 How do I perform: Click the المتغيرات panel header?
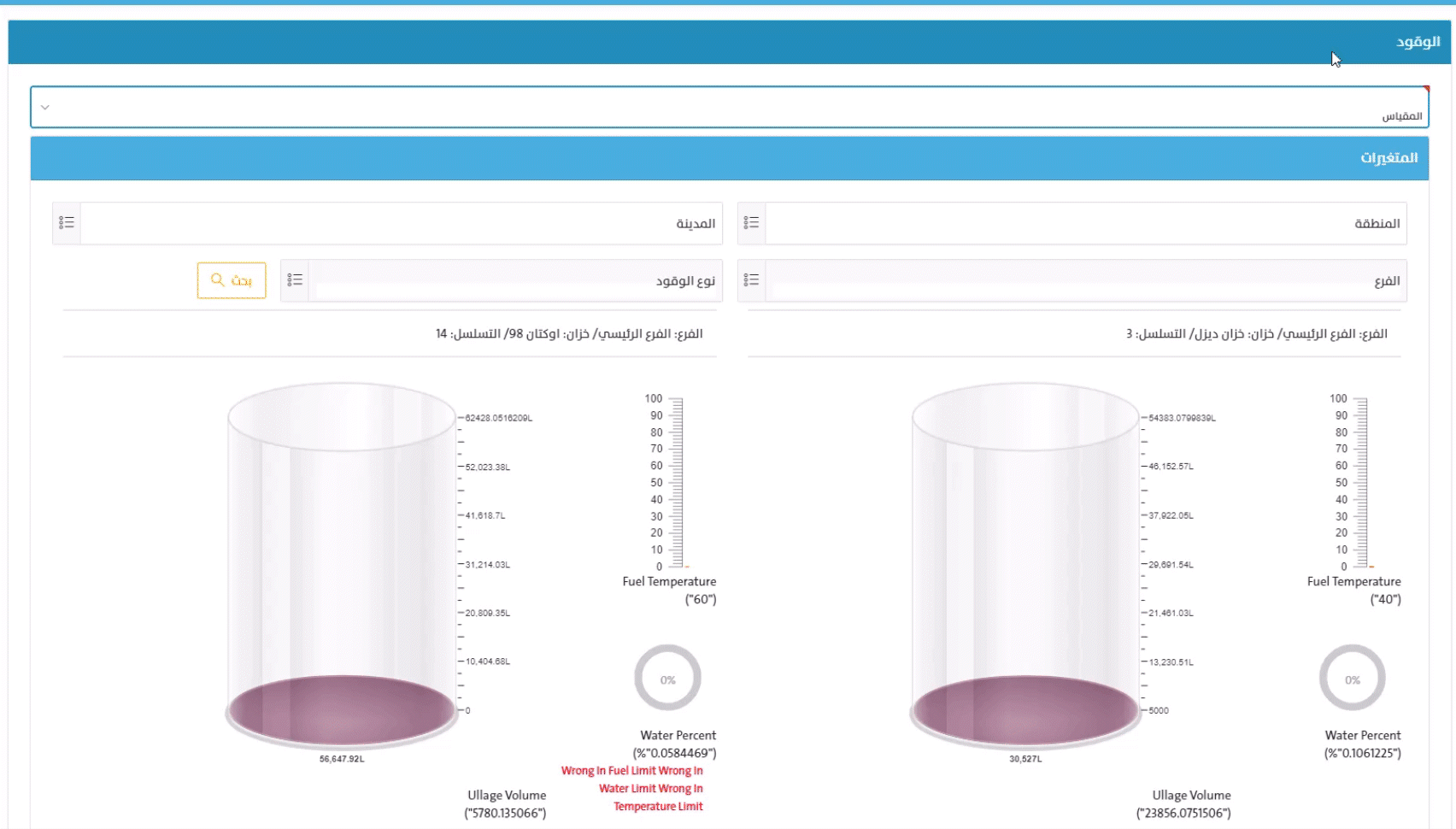coord(729,158)
